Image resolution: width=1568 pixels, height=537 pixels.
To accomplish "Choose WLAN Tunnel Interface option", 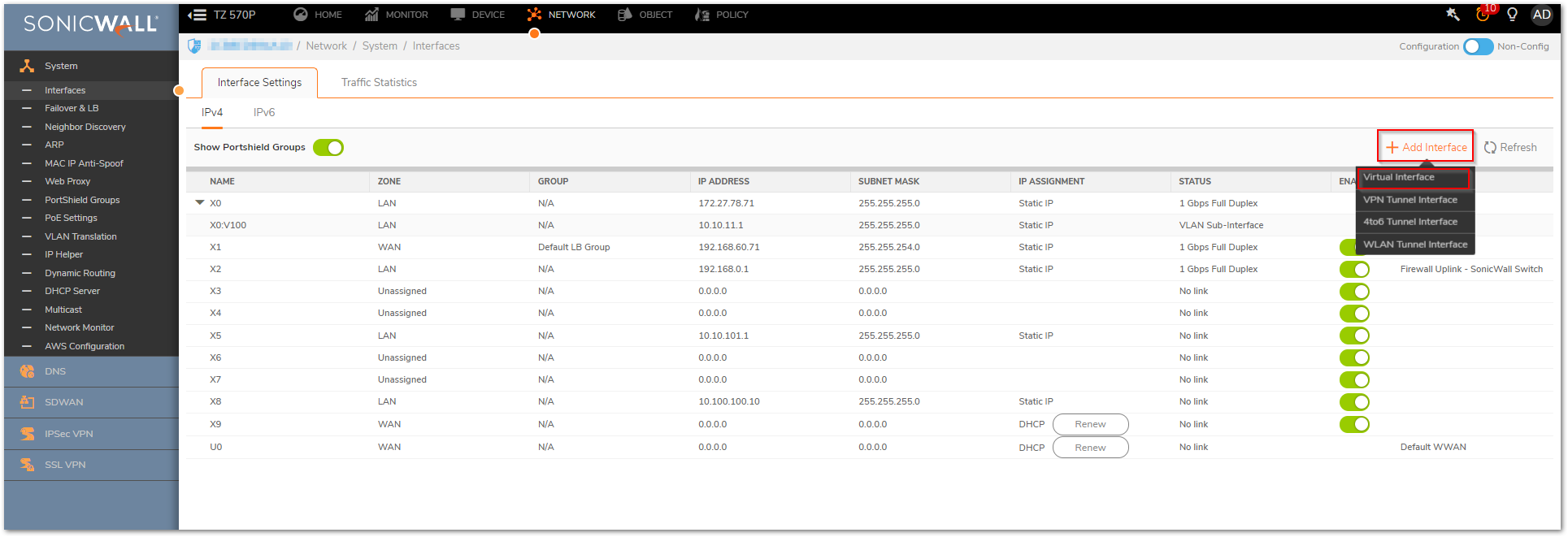I will click(1414, 245).
